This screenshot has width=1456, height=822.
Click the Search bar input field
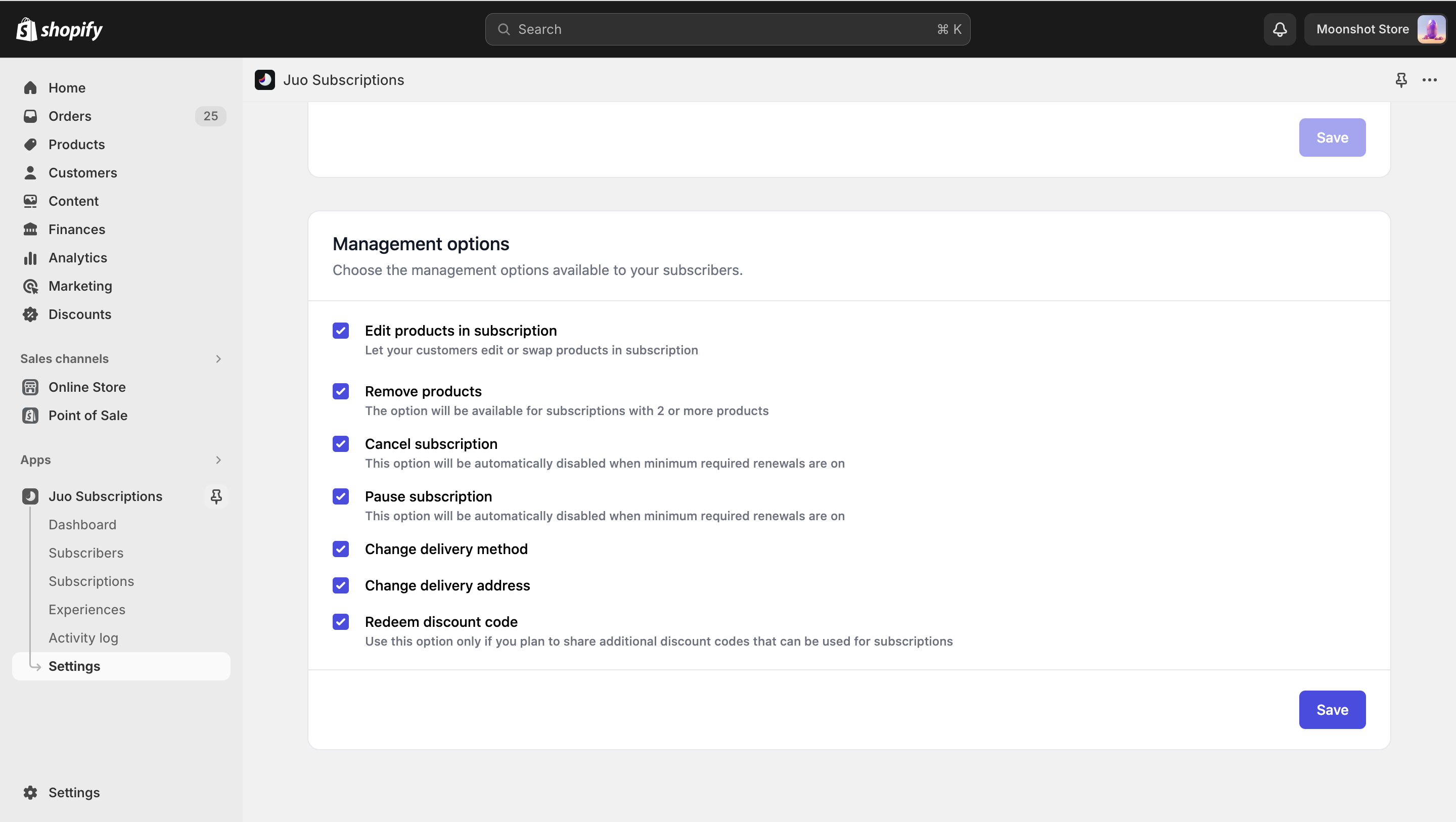click(728, 29)
